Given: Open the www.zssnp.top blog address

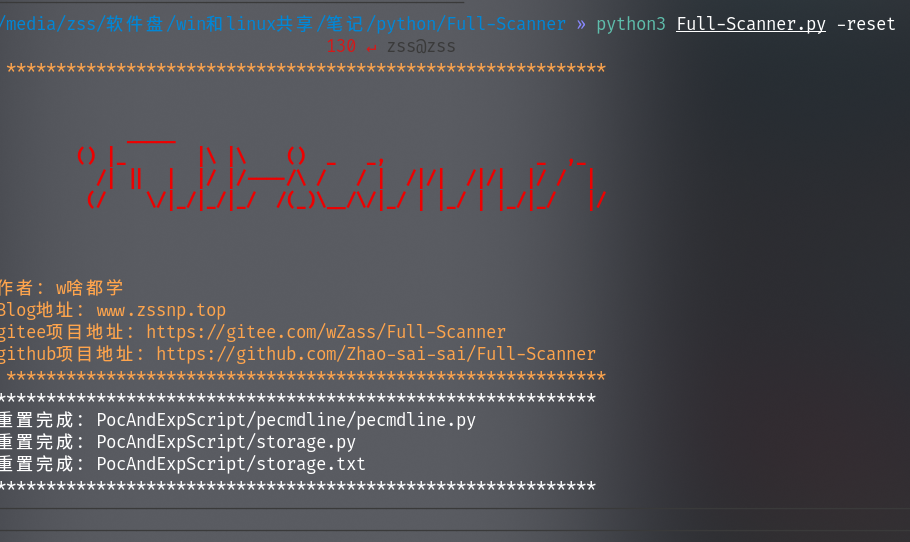Looking at the screenshot, I should point(161,310).
